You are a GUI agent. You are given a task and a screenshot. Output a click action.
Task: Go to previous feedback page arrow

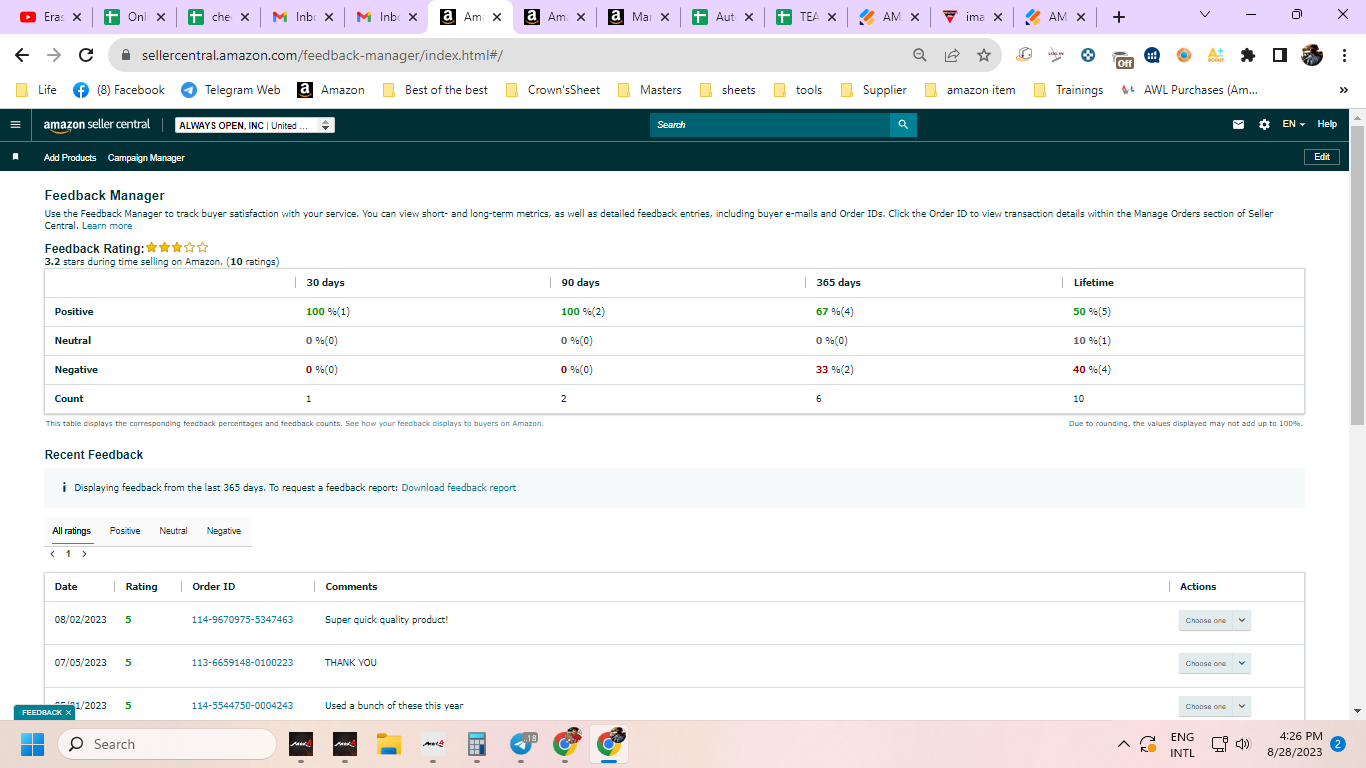tap(53, 554)
